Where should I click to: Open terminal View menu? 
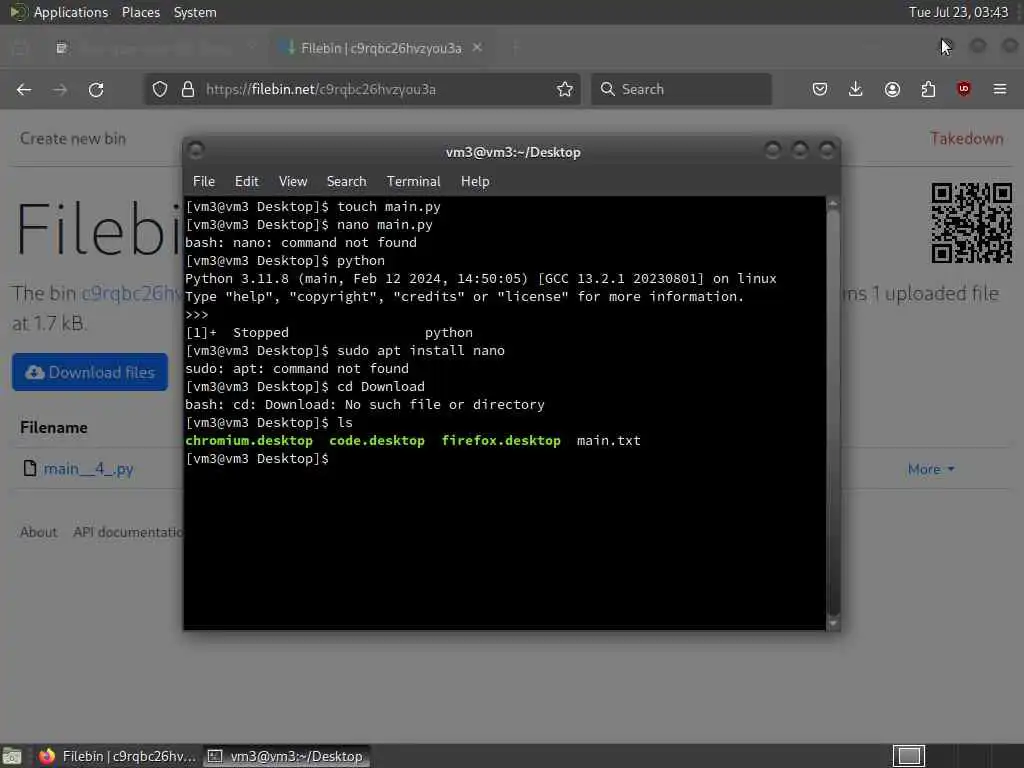pyautogui.click(x=293, y=182)
